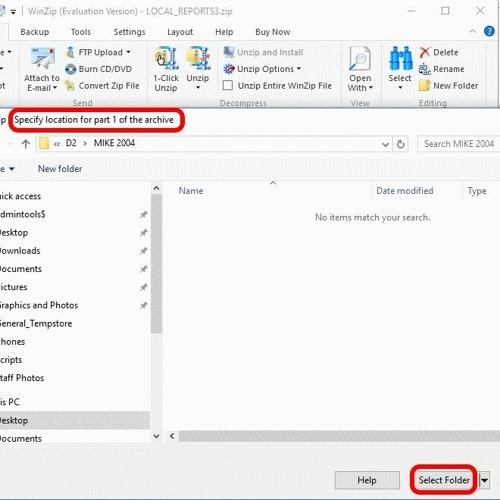Click the file list scroll left arrow
The image size is (500, 500).
pos(172,436)
